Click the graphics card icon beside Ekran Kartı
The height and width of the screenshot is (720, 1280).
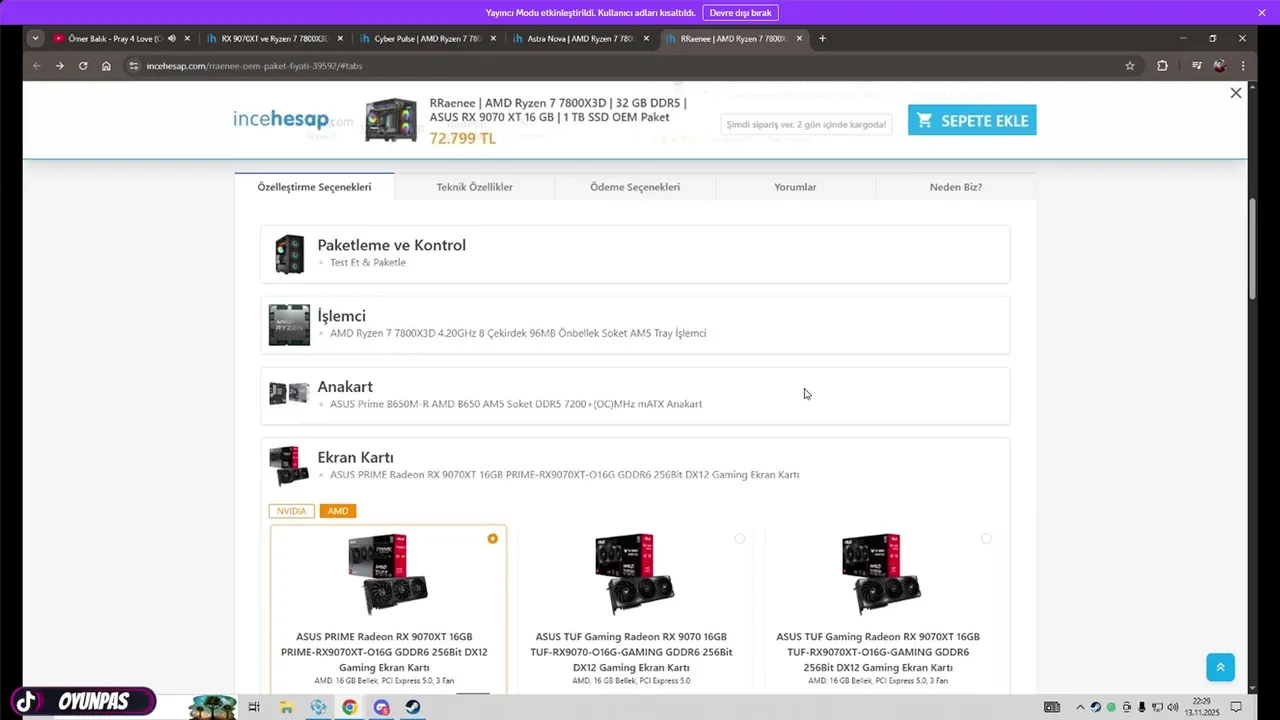click(289, 466)
